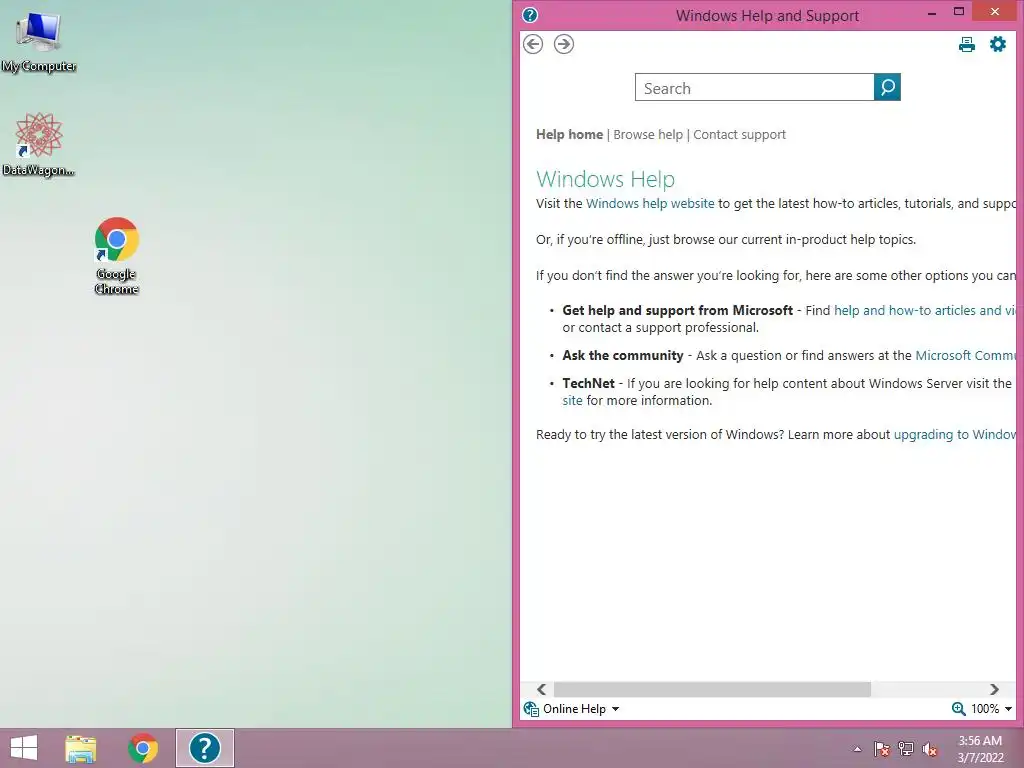Click the horizontal scrollbar left arrow

541,690
